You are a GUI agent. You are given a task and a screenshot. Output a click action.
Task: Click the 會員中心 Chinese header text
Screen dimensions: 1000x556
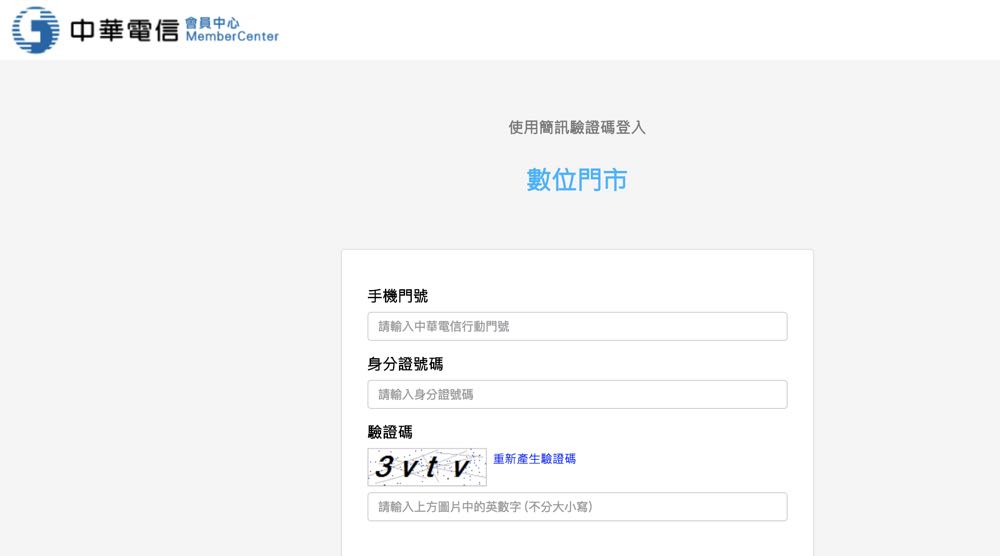pos(212,22)
